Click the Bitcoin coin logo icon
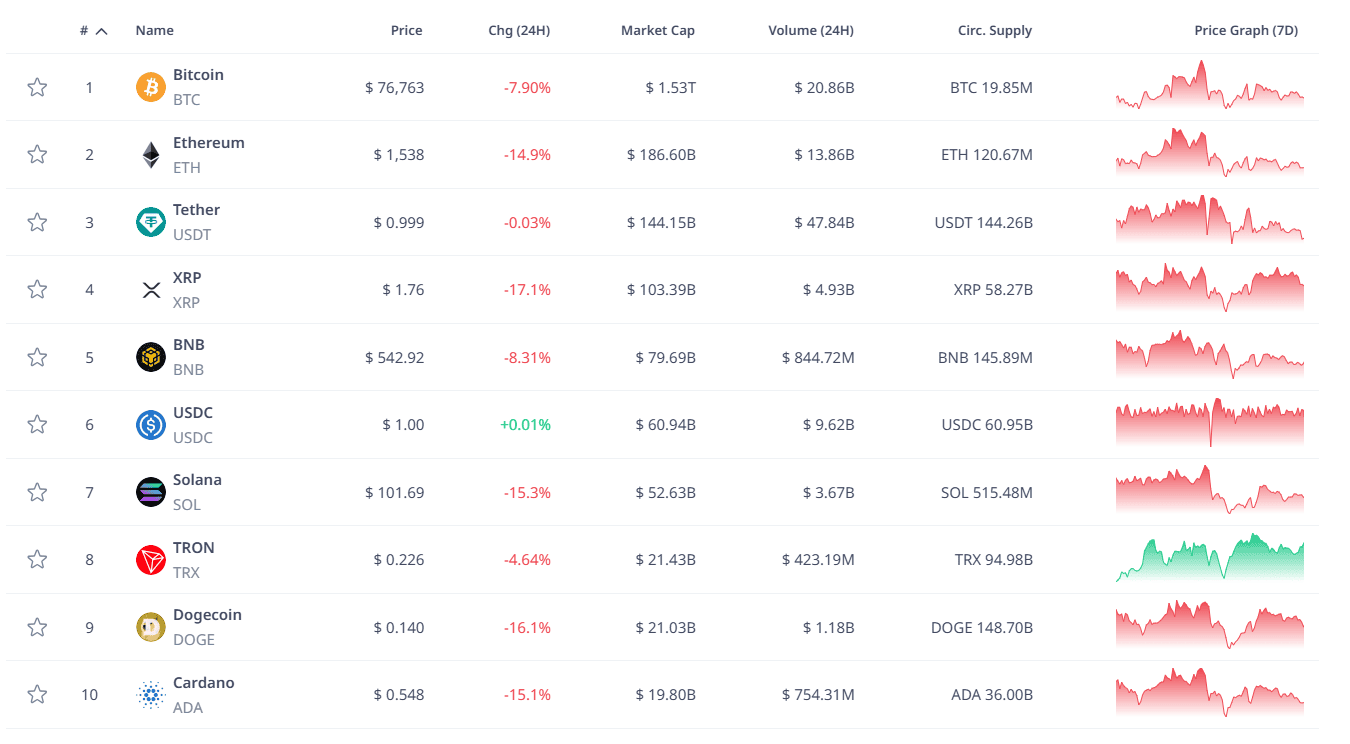The height and width of the screenshot is (744, 1350). 151,87
